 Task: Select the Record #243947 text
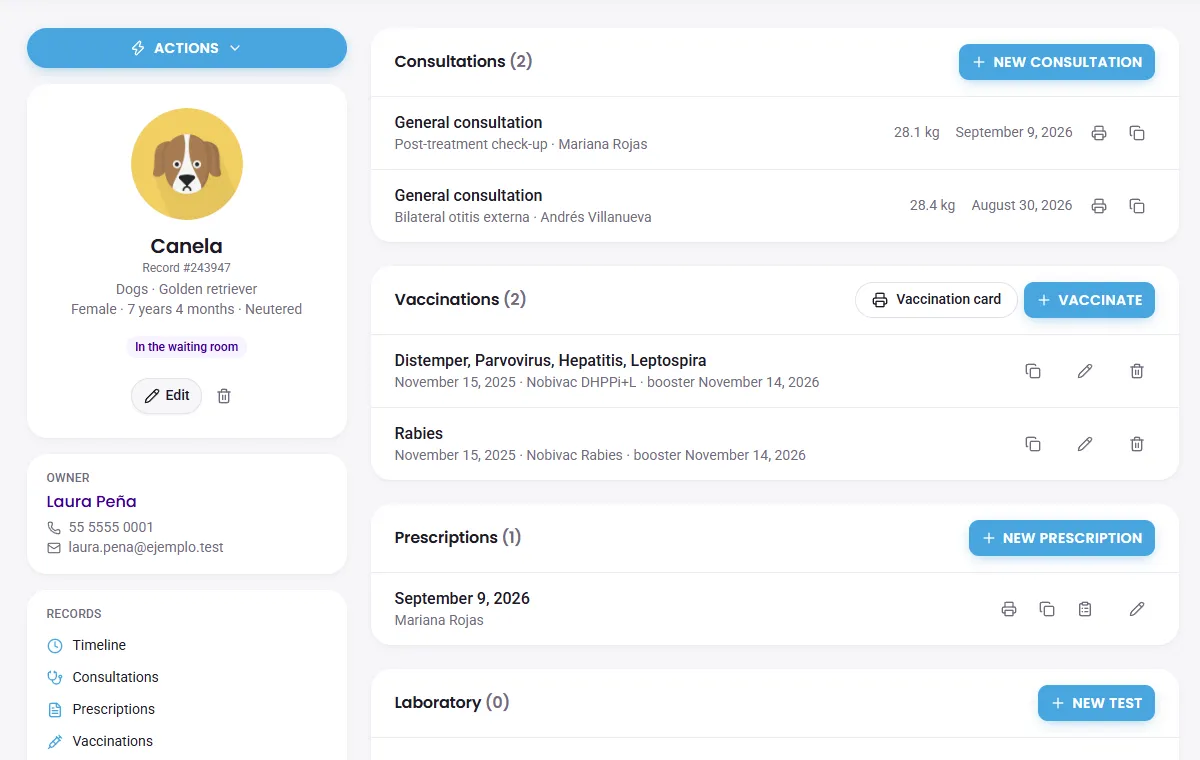pos(187,268)
